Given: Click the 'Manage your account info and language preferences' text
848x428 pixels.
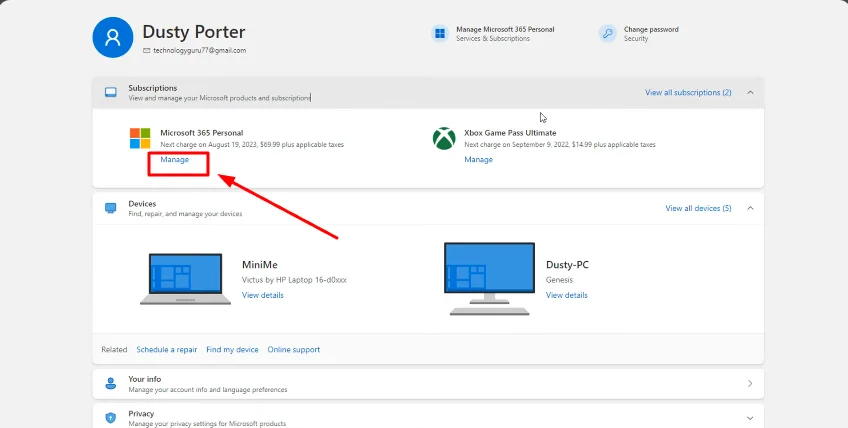Looking at the screenshot, I should pyautogui.click(x=208, y=390).
